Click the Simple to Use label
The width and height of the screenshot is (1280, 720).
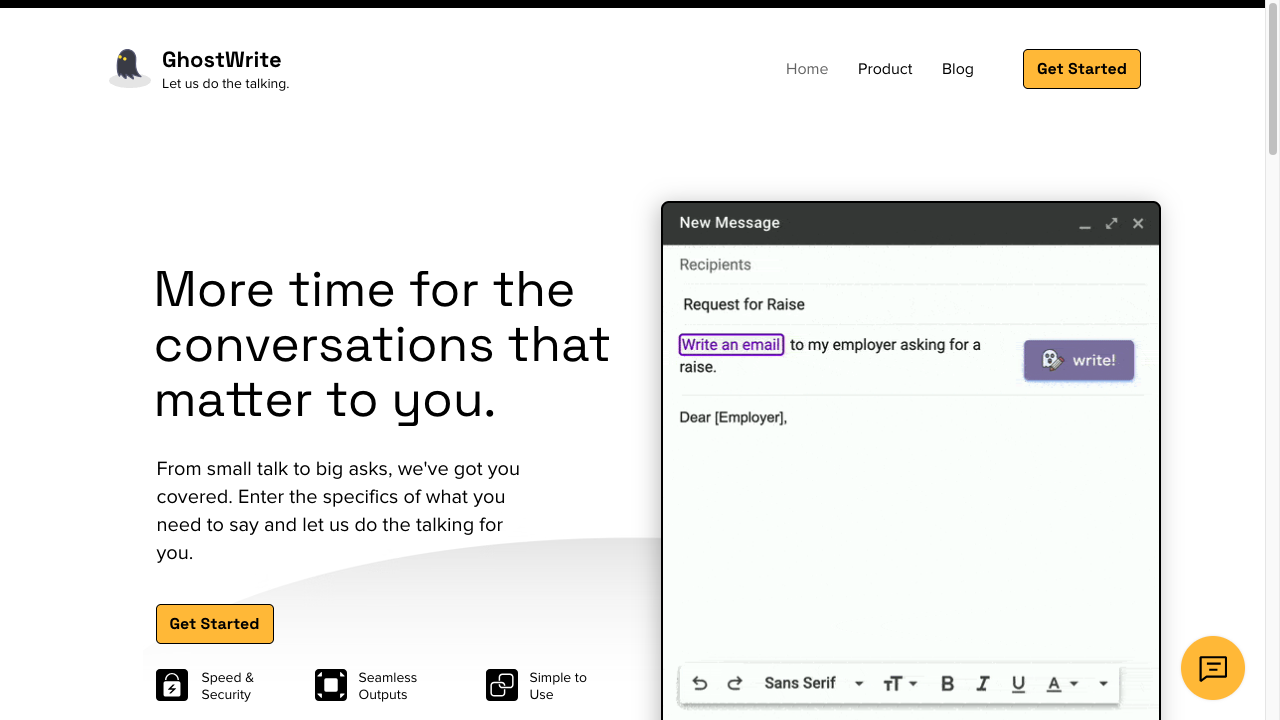558,686
